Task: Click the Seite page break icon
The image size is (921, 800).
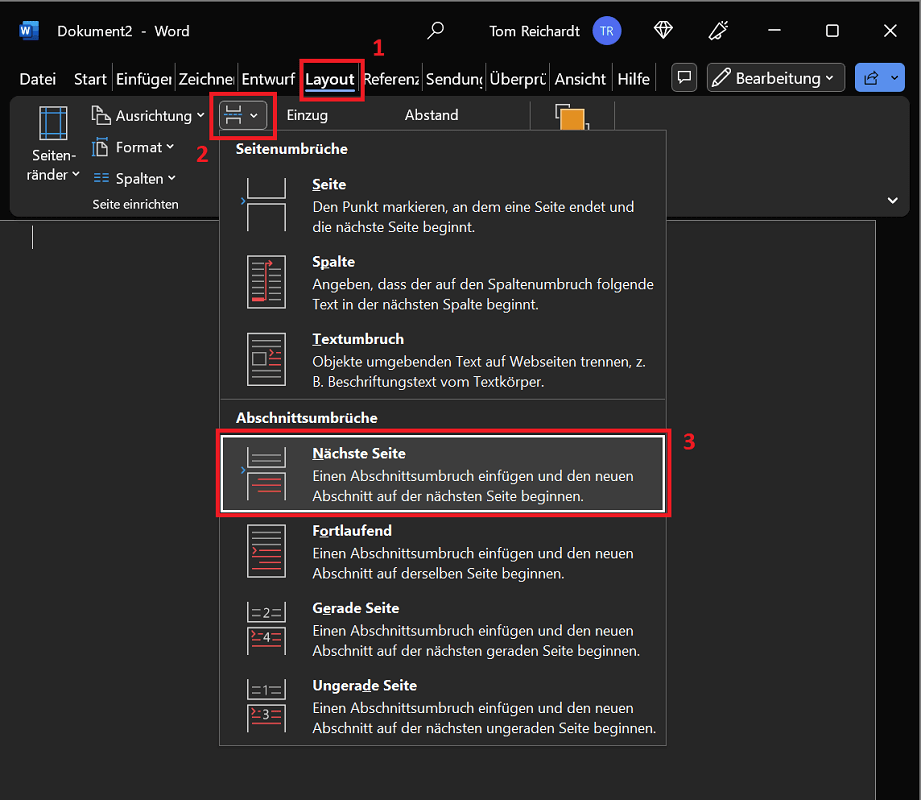Action: [x=266, y=205]
